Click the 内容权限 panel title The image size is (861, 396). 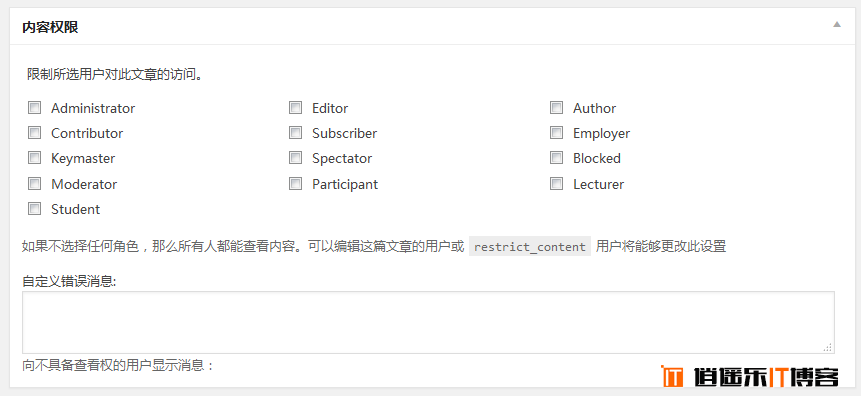pos(50,27)
